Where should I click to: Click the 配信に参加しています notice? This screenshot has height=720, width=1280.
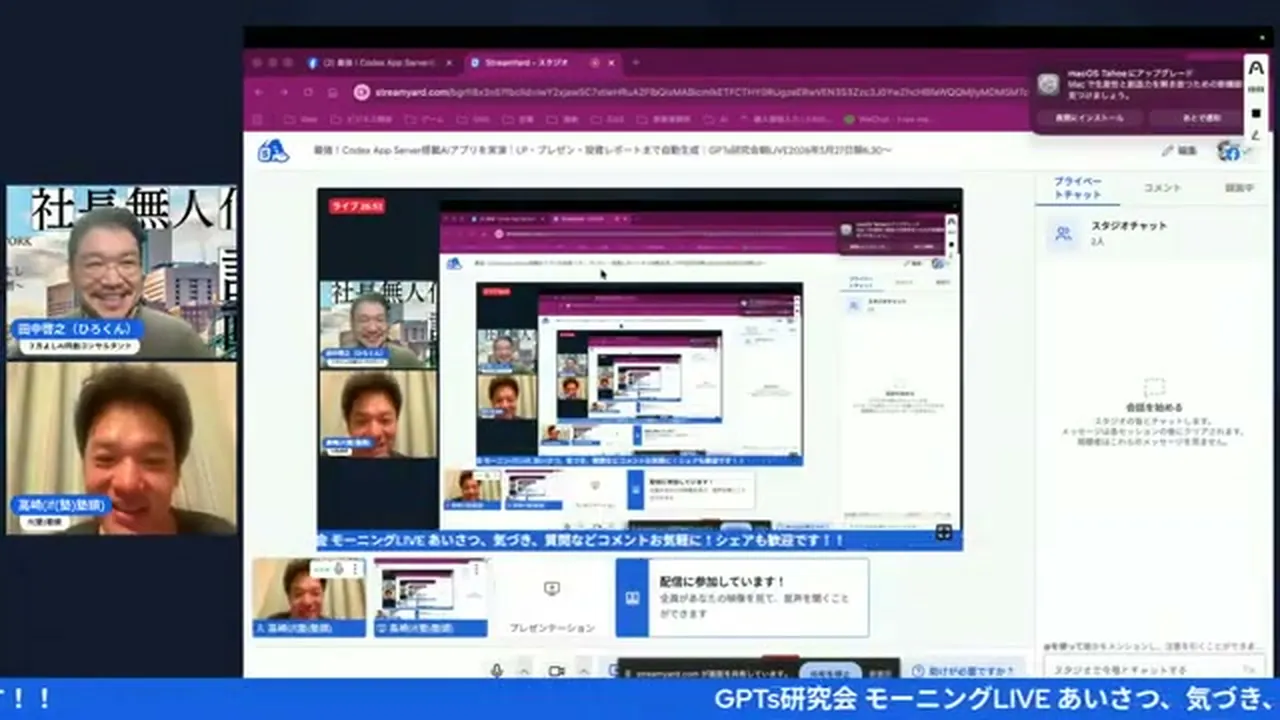click(x=742, y=598)
